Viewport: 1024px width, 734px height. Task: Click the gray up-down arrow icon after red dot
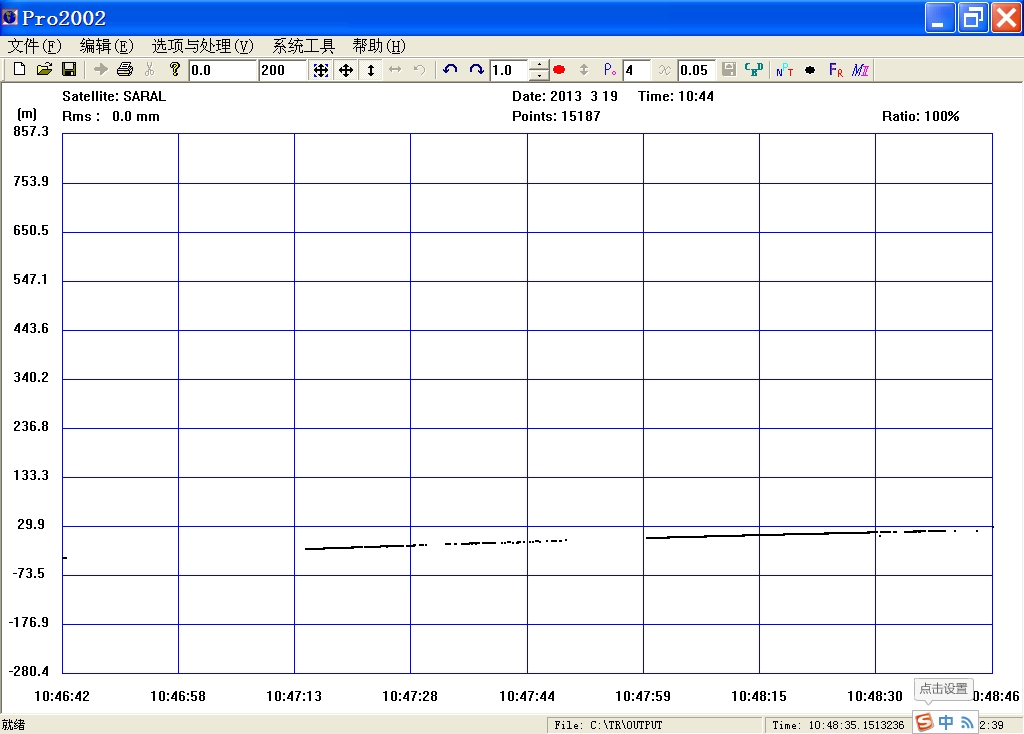coord(584,69)
